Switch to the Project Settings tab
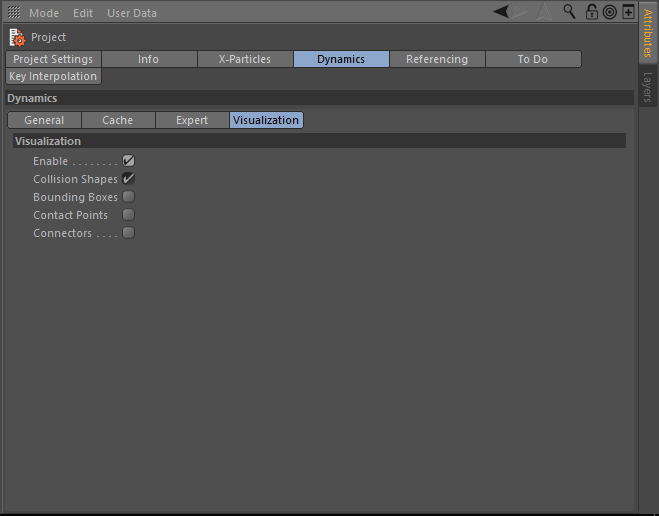This screenshot has width=659, height=516. [53, 59]
